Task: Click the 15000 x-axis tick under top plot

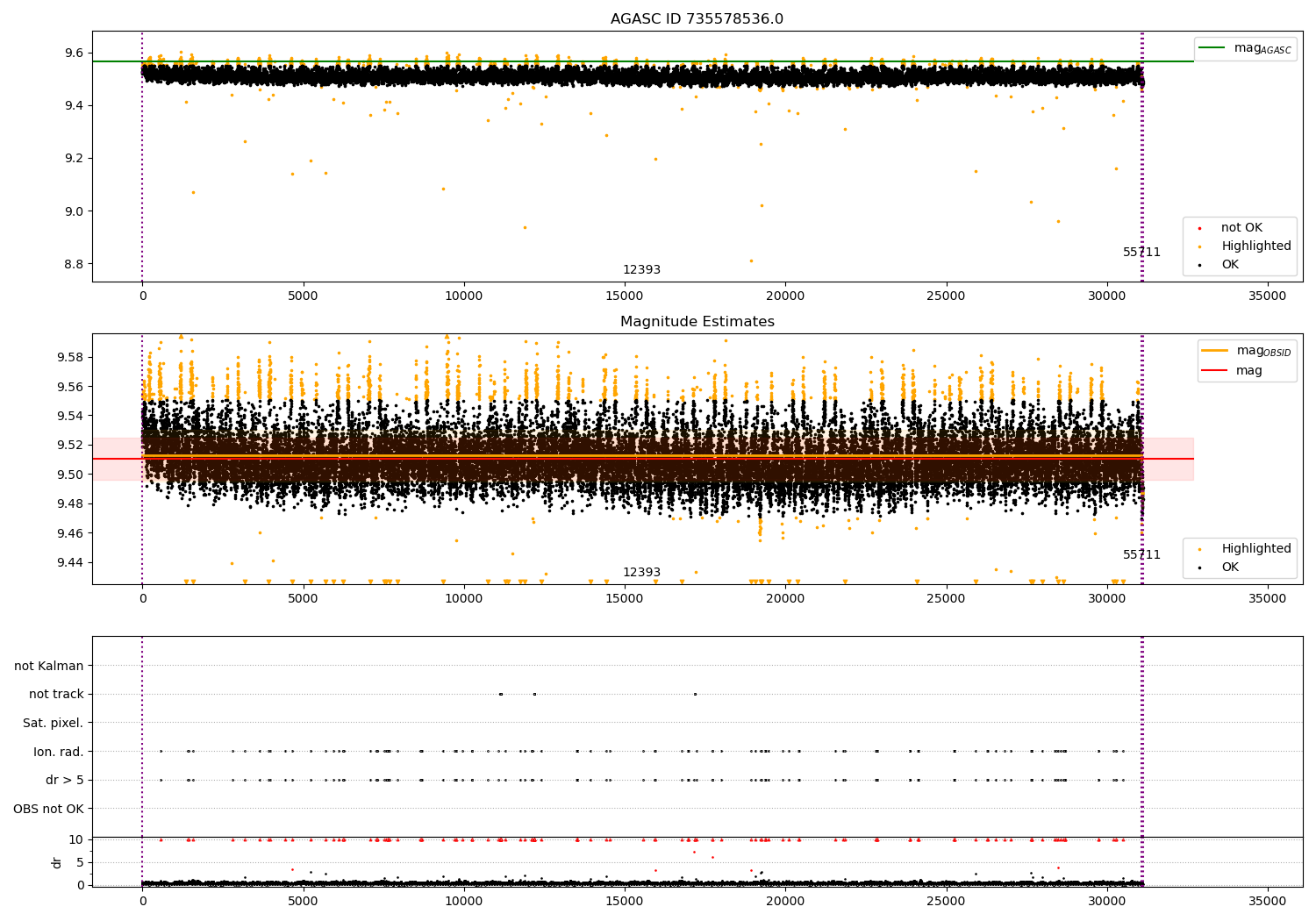Action: click(625, 296)
